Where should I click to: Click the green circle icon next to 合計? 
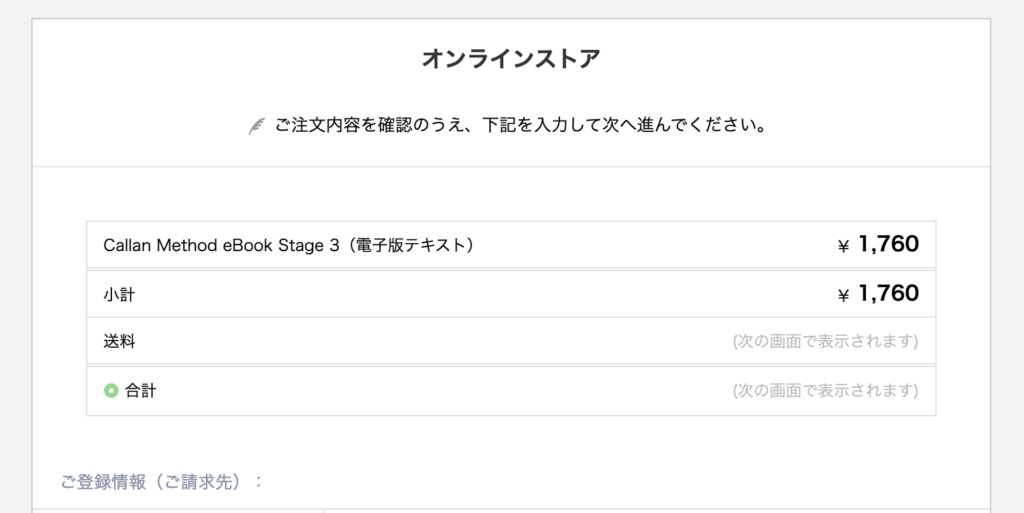(111, 390)
